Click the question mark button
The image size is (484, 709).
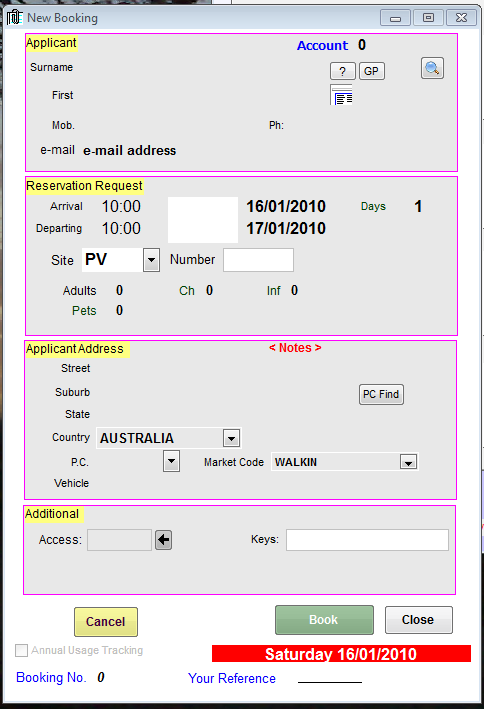[342, 71]
